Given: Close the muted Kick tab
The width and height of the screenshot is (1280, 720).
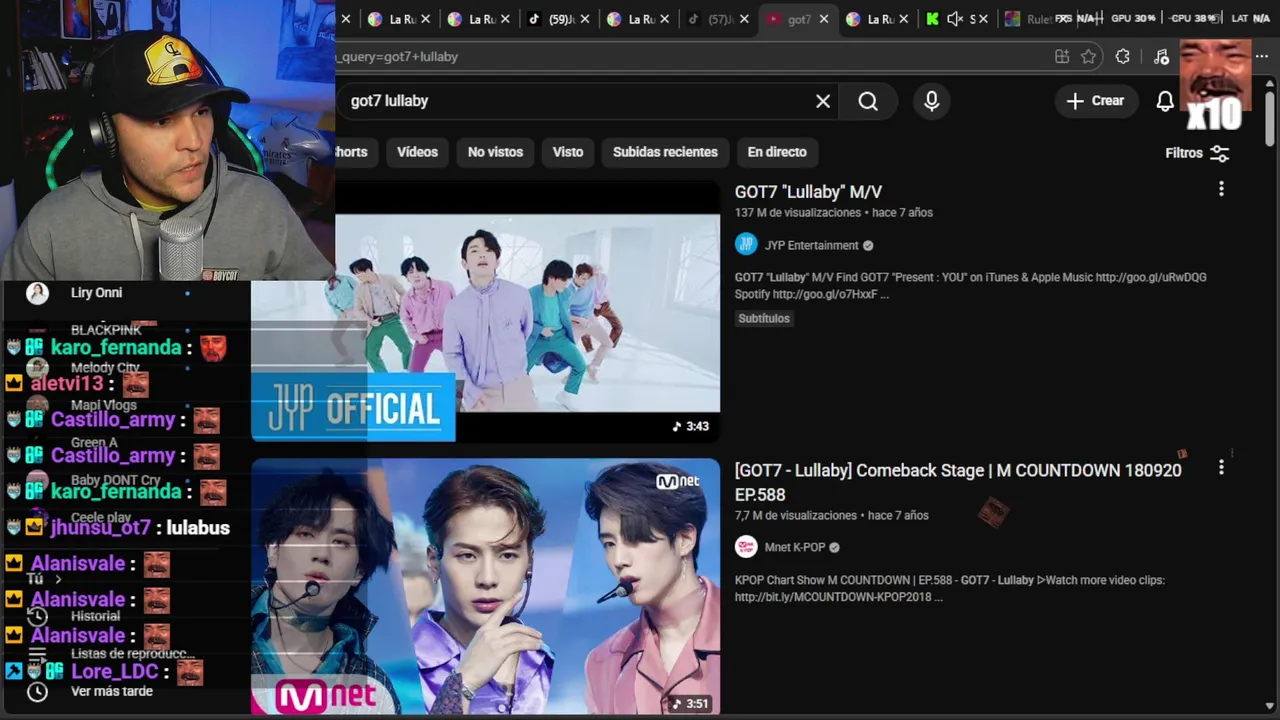Looking at the screenshot, I should [x=983, y=19].
